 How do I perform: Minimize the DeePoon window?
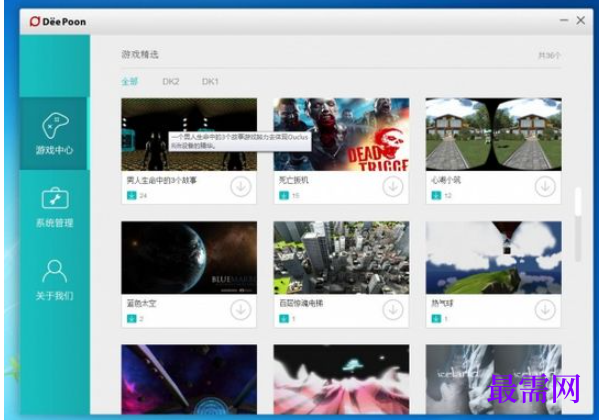pyautogui.click(x=564, y=20)
